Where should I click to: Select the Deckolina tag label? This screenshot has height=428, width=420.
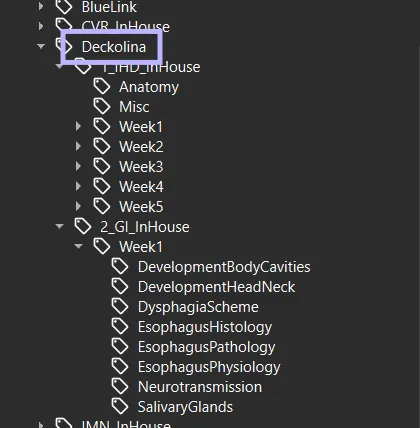click(114, 47)
